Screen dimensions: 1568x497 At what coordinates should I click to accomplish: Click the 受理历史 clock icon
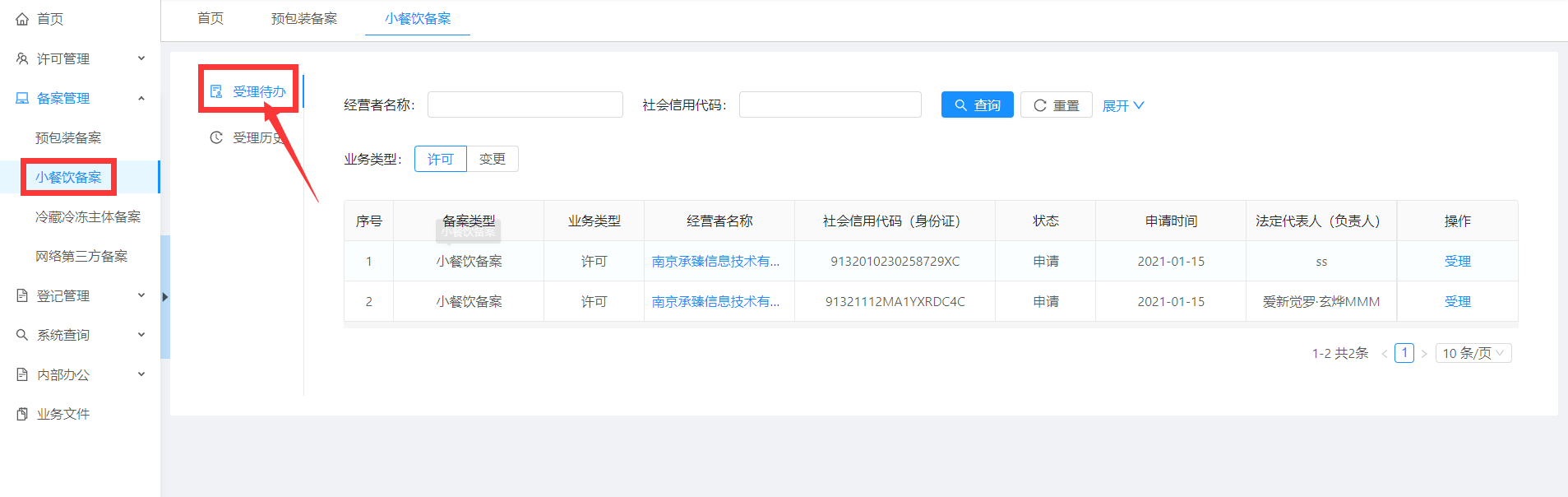[216, 137]
